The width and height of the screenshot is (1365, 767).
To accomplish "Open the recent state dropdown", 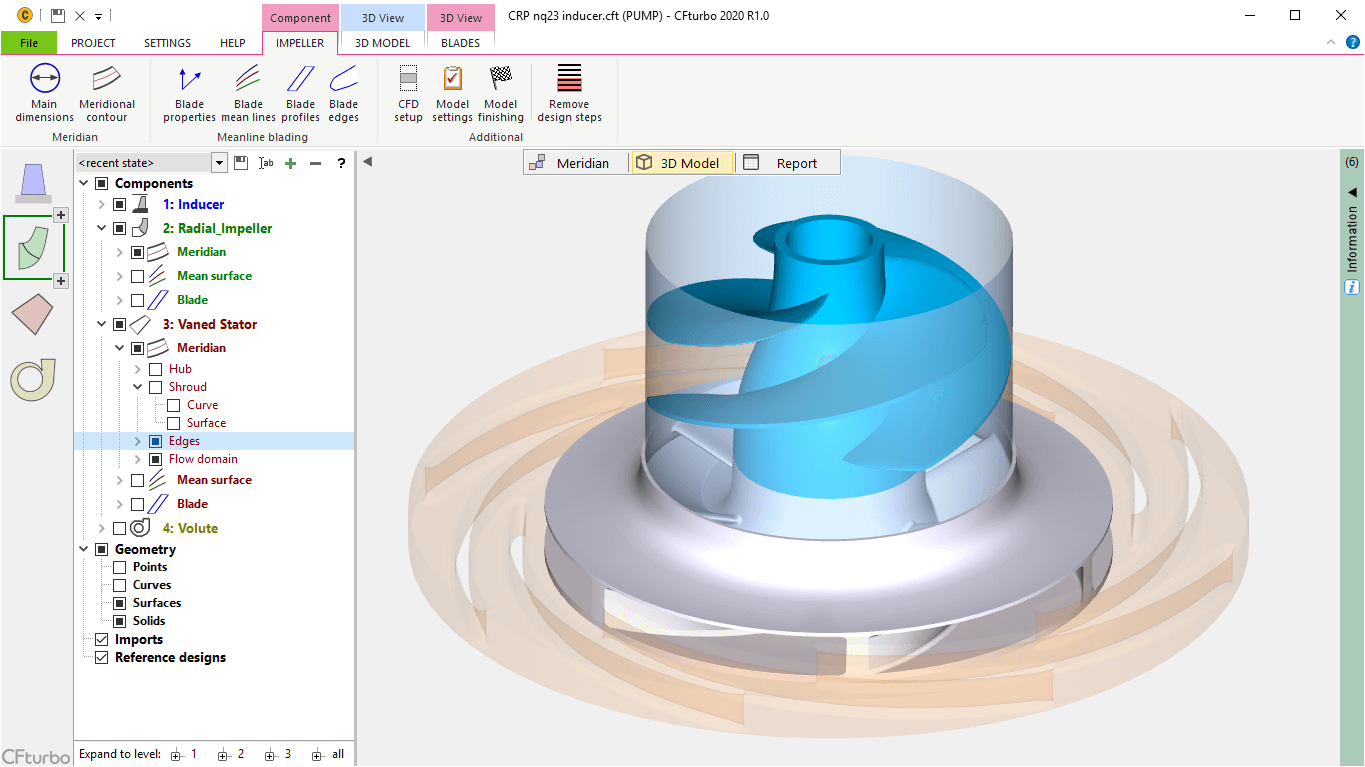I will click(219, 163).
